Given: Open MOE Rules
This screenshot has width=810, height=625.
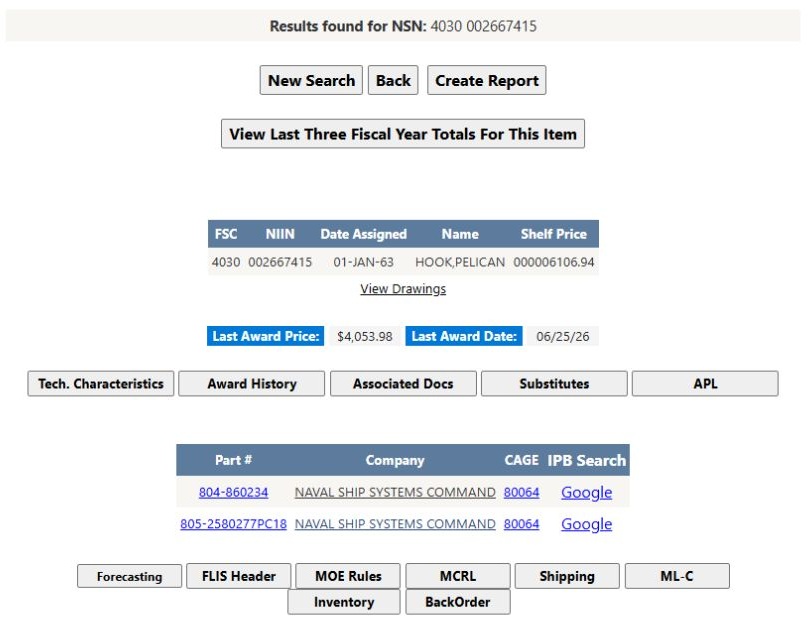Looking at the screenshot, I should tap(348, 576).
